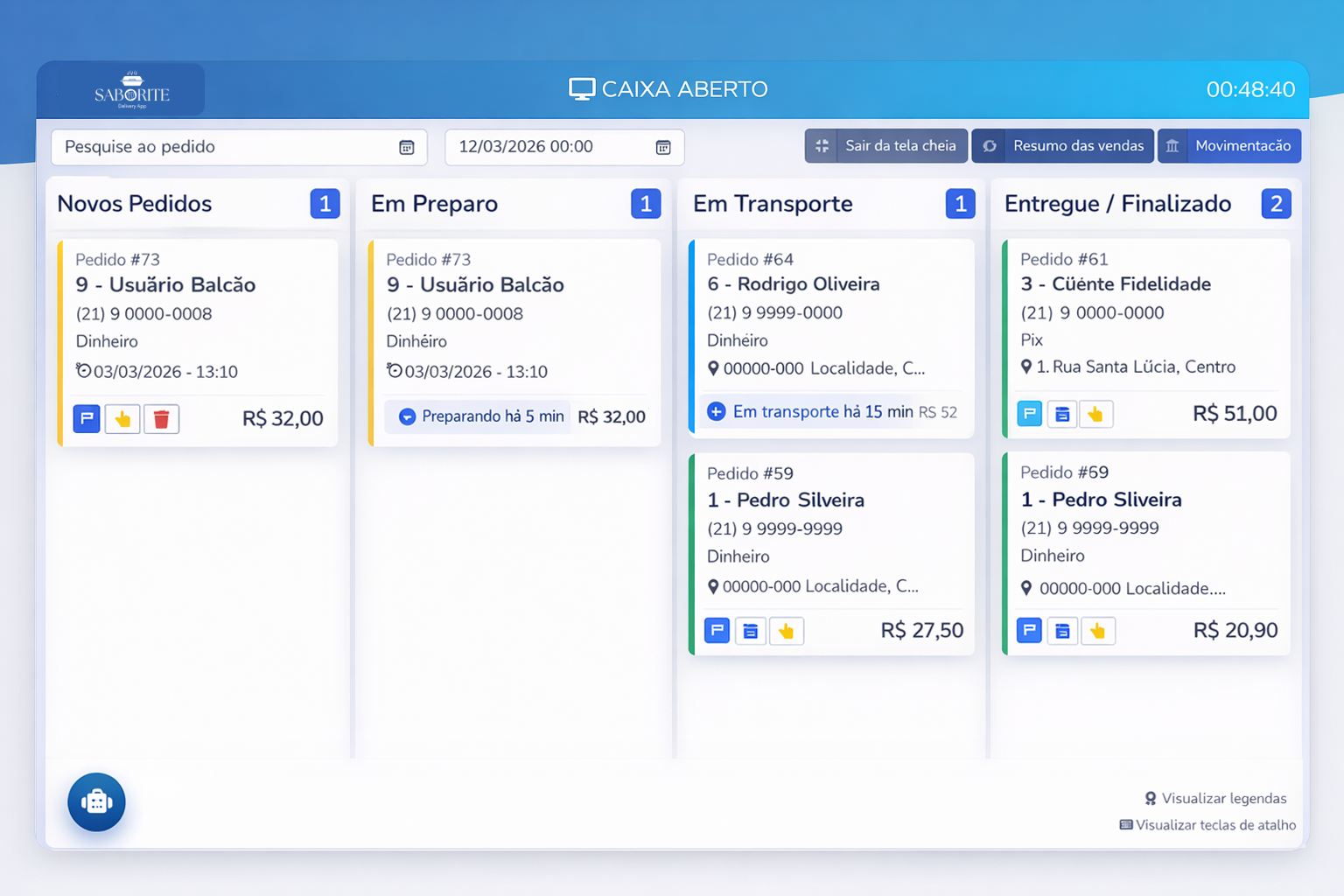Click the receipt icon on Pedido #69 card
Viewport: 1344px width, 896px height.
tap(1062, 630)
